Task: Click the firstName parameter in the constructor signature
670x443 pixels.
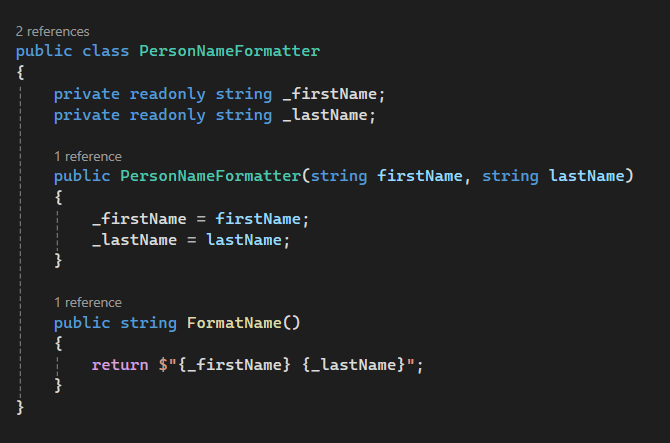Action: point(420,176)
